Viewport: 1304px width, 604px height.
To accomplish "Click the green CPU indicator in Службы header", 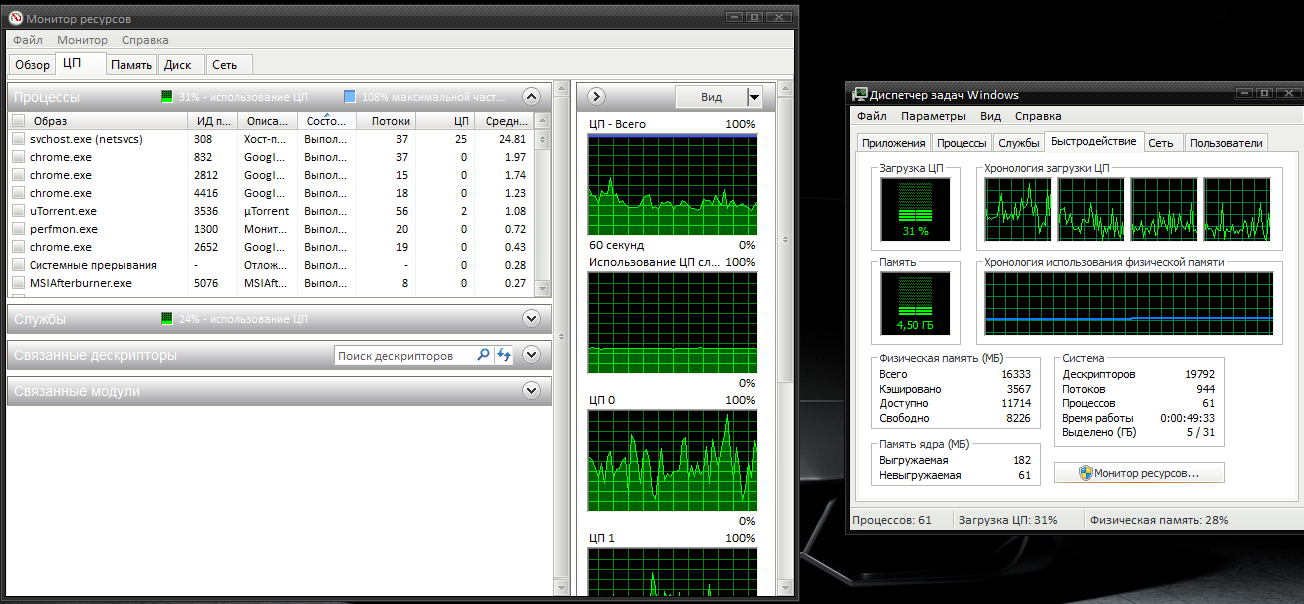I will [167, 319].
